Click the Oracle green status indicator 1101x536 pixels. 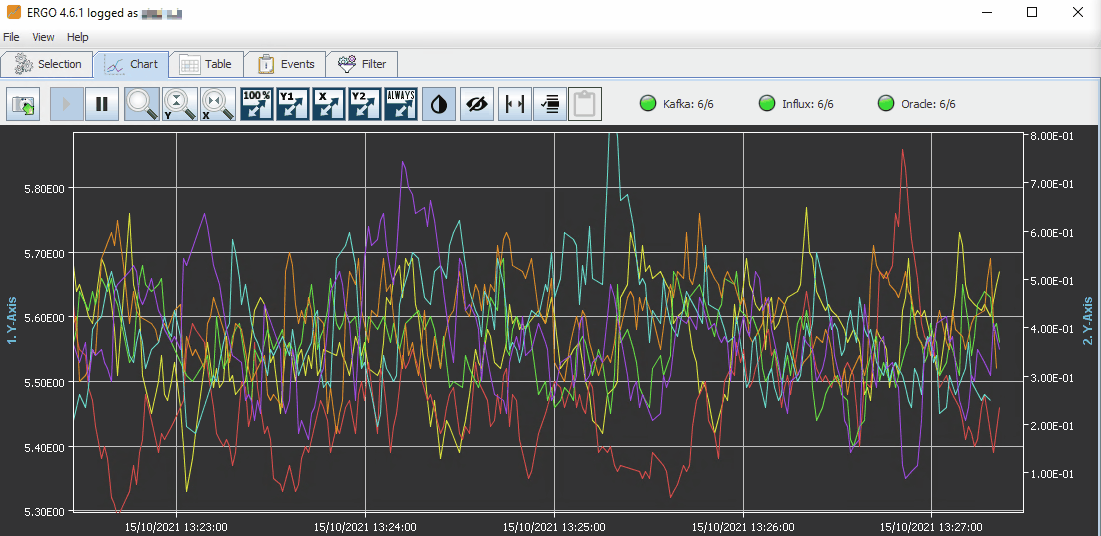(x=885, y=104)
